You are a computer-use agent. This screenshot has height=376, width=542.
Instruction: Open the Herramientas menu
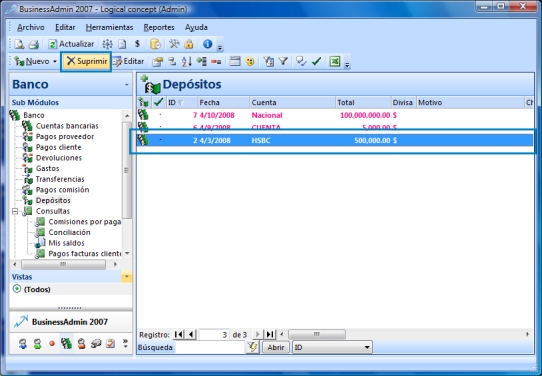pyautogui.click(x=109, y=27)
